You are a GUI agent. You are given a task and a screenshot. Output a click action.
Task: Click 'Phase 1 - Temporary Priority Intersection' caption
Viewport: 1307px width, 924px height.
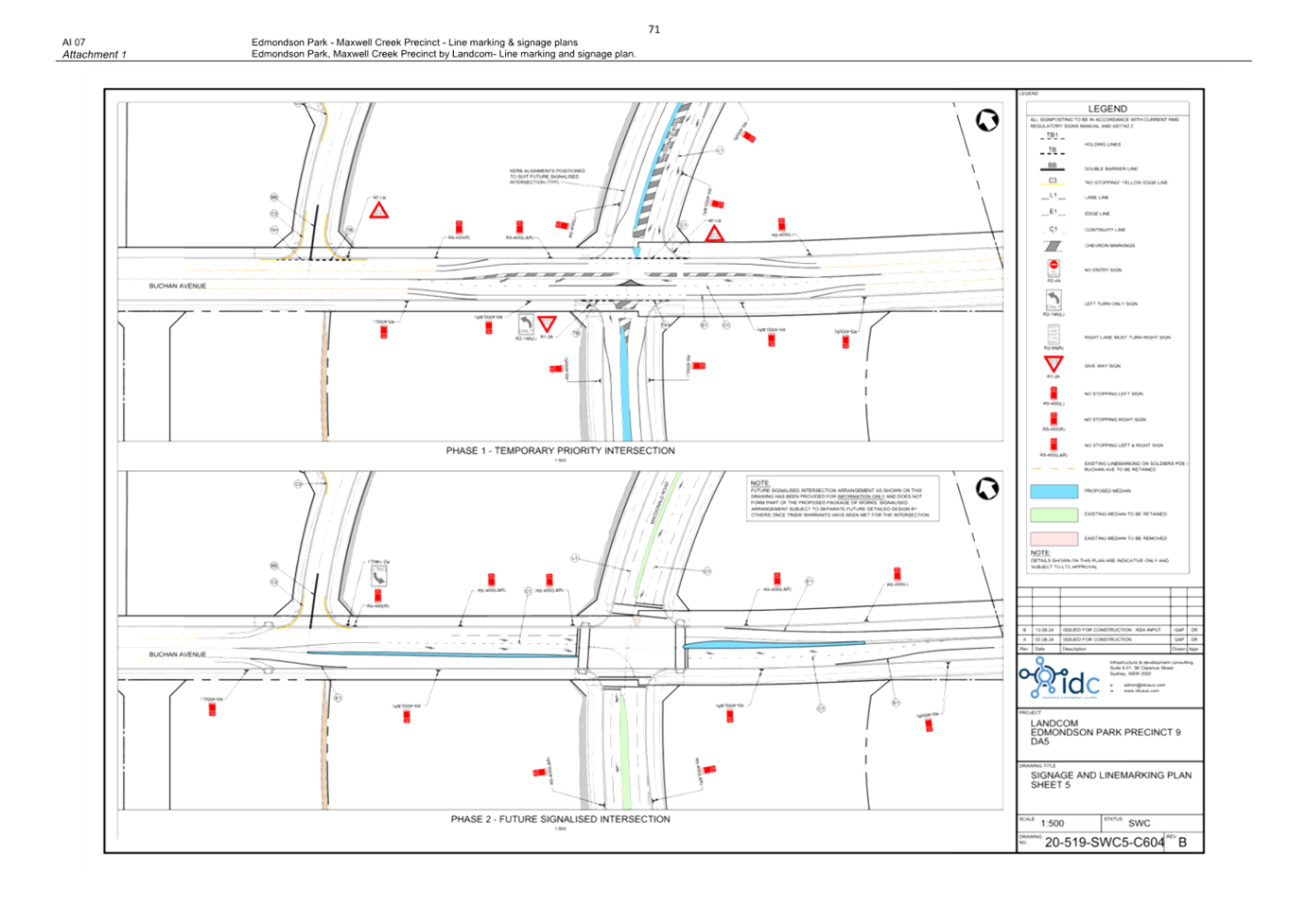560,451
